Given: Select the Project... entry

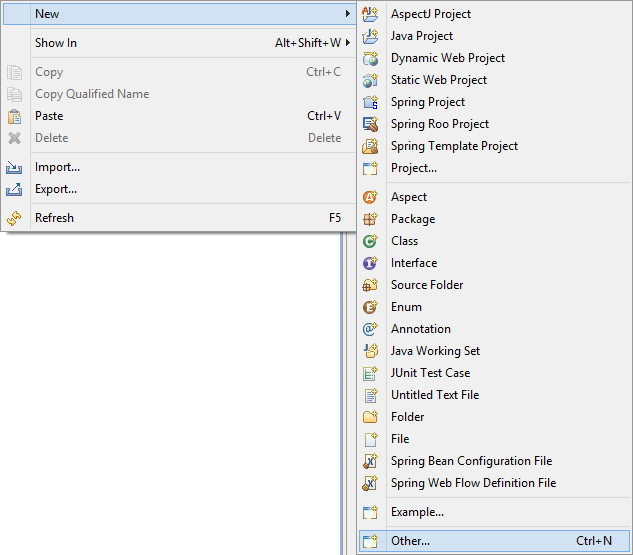Looking at the screenshot, I should pos(494,168).
